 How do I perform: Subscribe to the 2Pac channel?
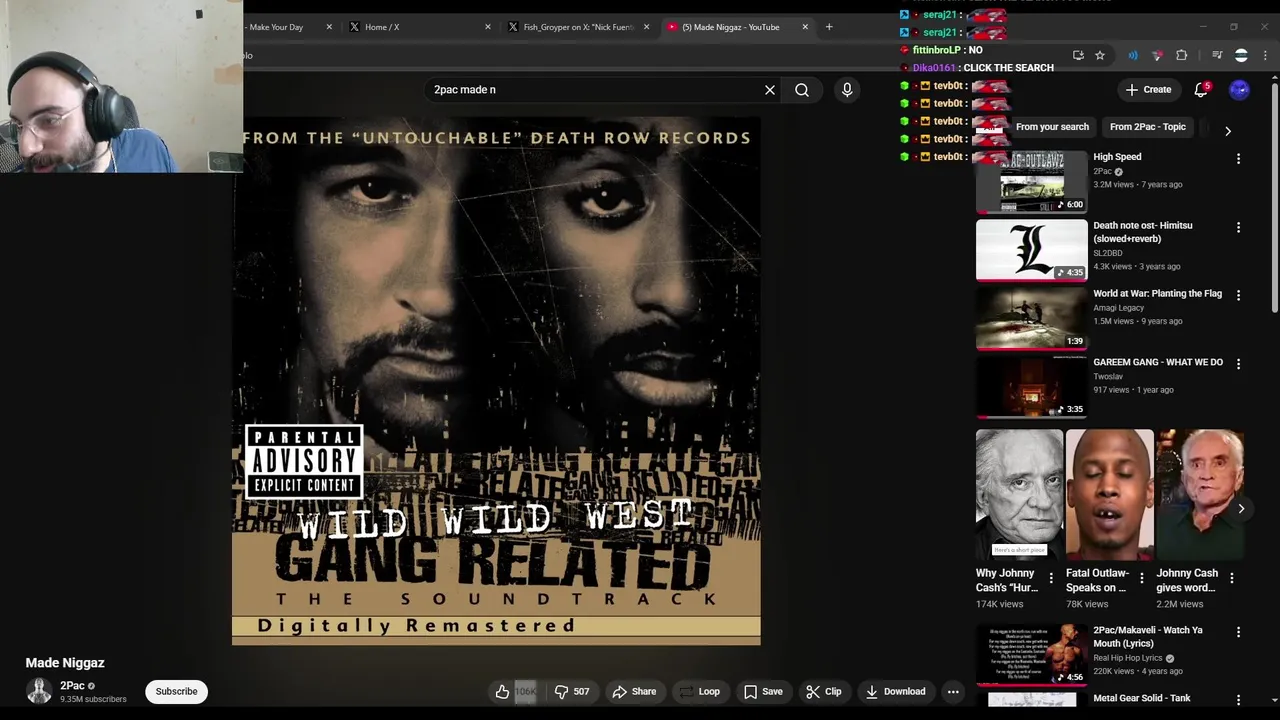pos(176,691)
